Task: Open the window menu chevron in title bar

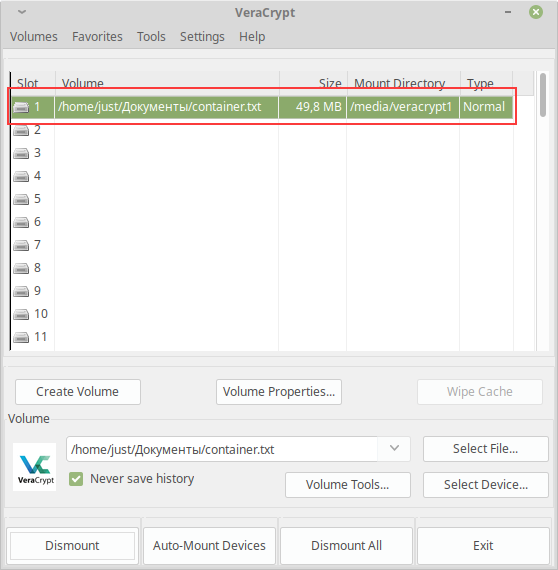Action: [22, 12]
